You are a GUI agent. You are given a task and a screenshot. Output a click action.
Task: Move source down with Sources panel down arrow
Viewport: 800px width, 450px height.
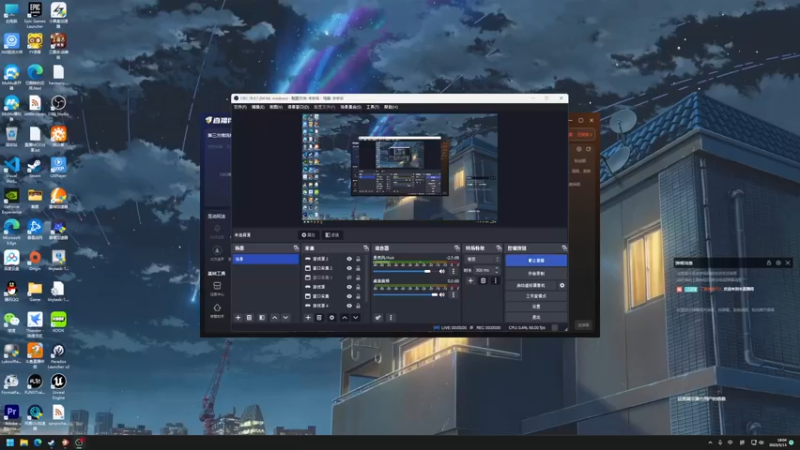pyautogui.click(x=356, y=317)
